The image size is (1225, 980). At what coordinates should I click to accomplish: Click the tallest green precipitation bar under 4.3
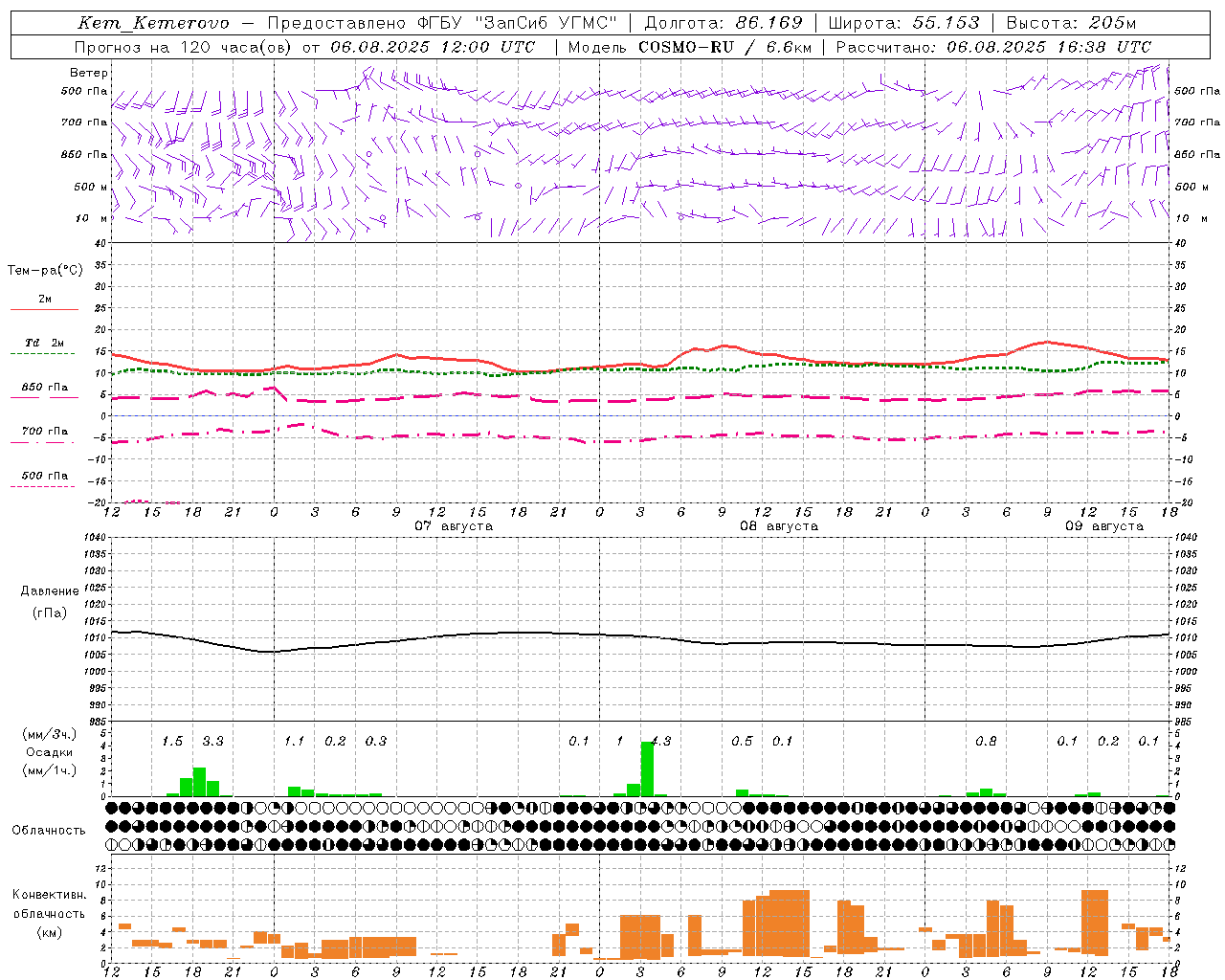tap(647, 769)
